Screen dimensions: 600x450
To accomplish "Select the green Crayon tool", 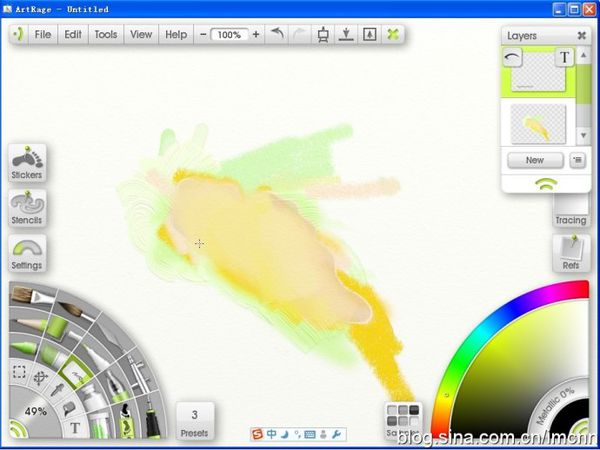I will pos(24,347).
